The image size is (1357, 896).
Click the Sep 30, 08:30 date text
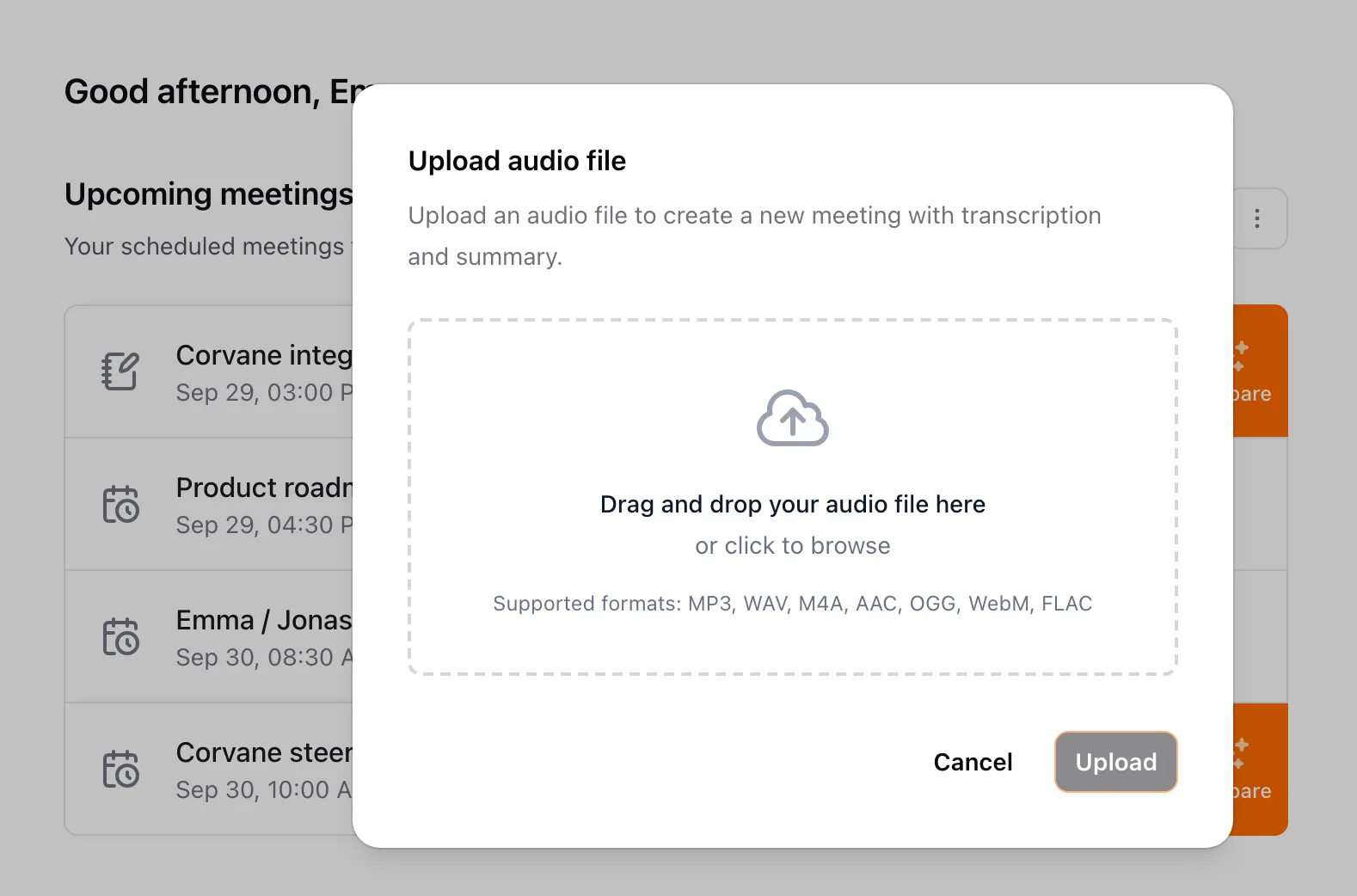[264, 658]
